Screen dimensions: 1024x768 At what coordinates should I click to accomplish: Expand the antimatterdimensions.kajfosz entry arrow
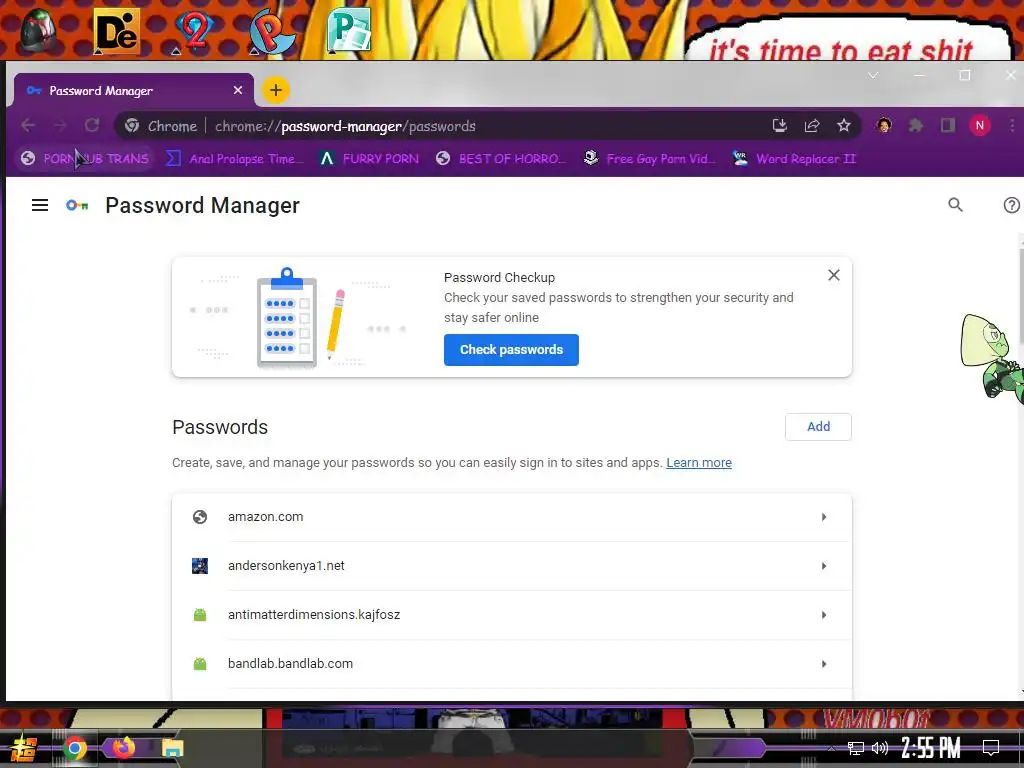click(824, 615)
